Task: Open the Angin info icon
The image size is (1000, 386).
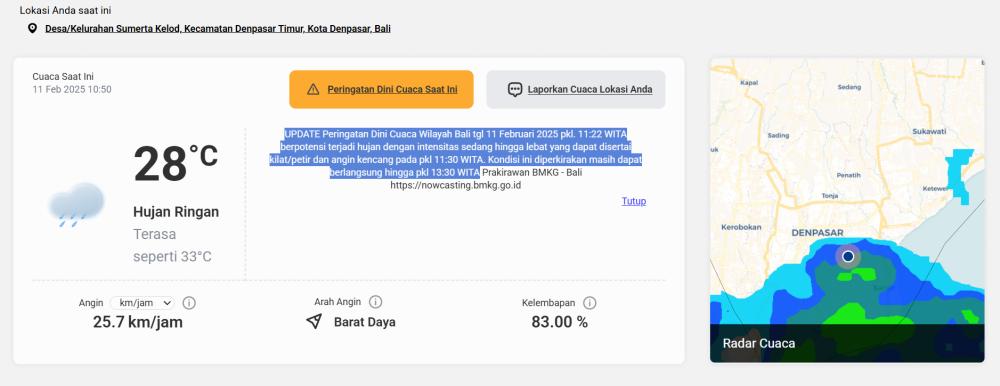Action: pyautogui.click(x=189, y=303)
